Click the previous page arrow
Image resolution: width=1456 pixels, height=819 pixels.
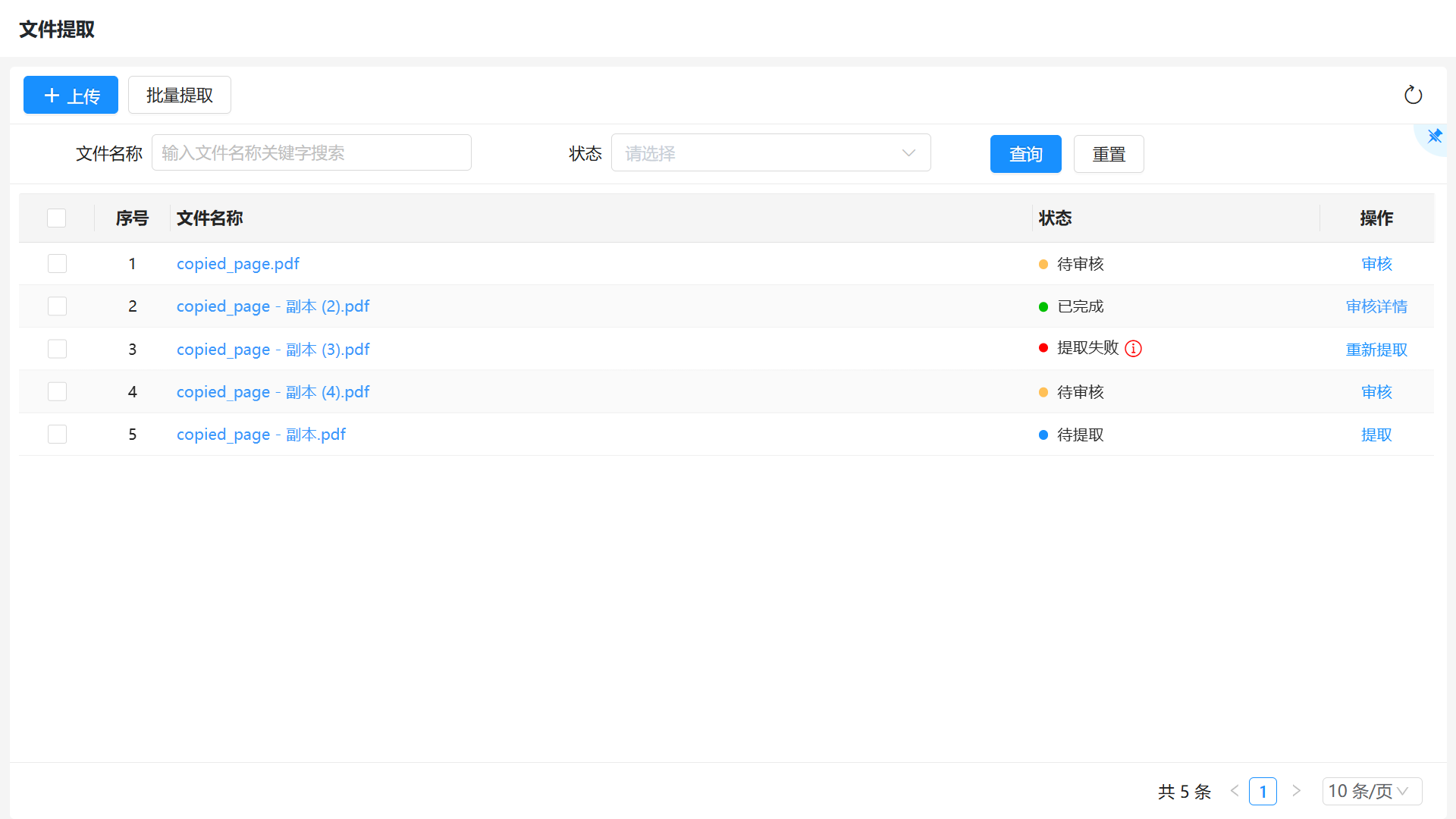click(1235, 791)
